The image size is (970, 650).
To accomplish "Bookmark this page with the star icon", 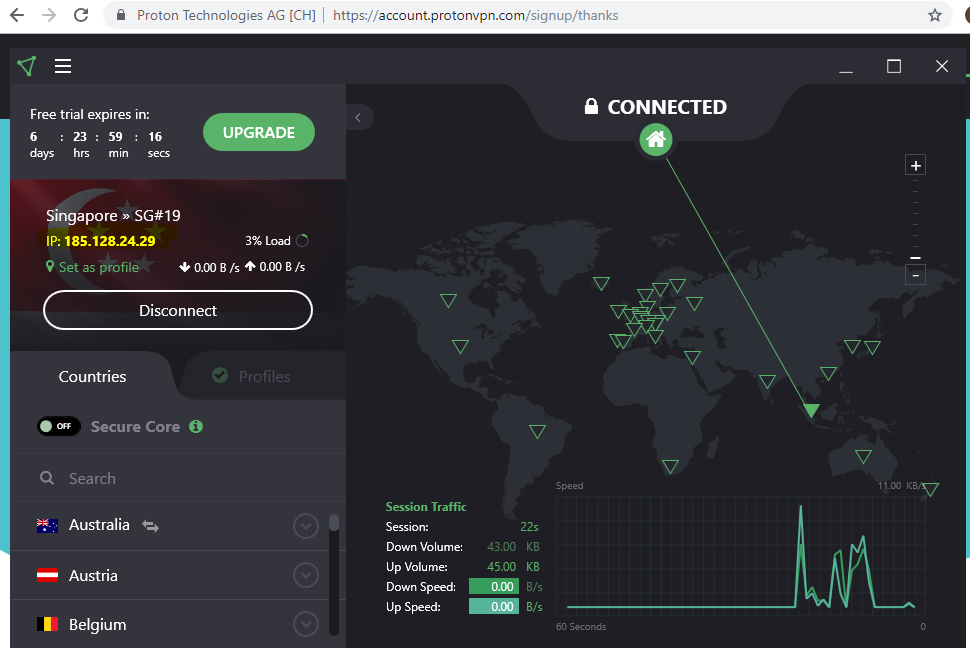I will (x=935, y=15).
